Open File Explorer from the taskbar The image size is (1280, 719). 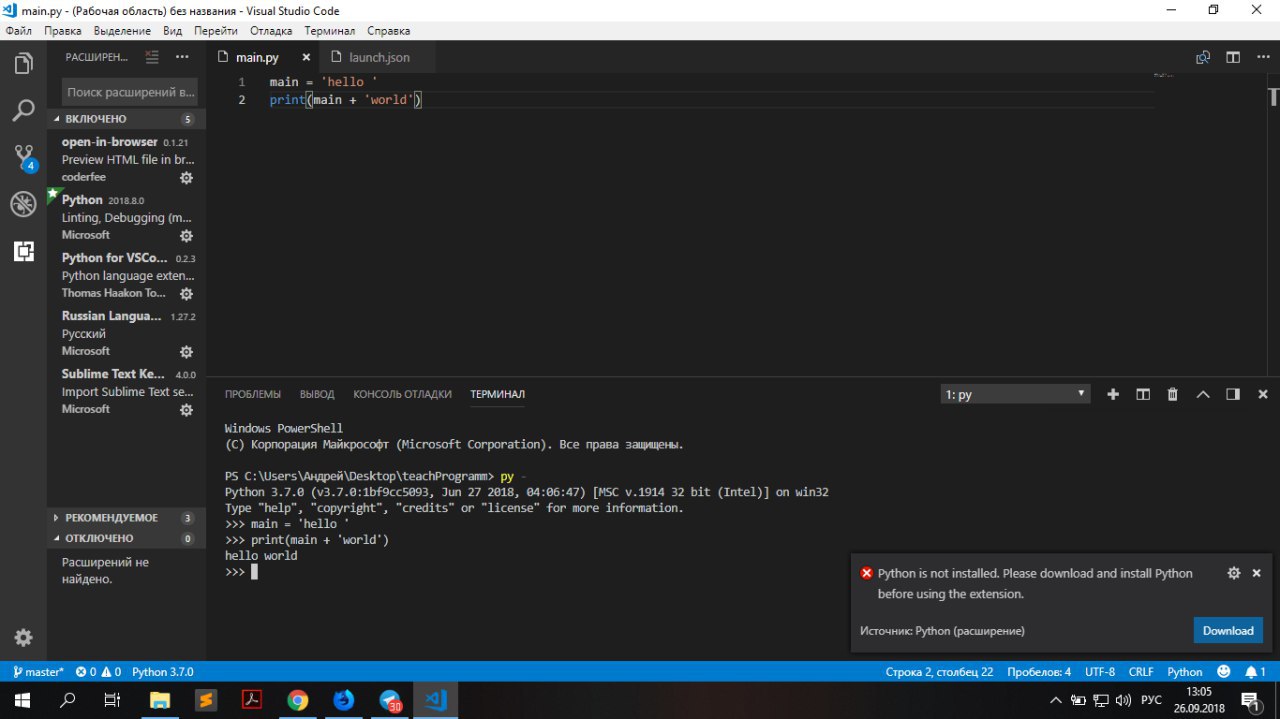pos(160,700)
